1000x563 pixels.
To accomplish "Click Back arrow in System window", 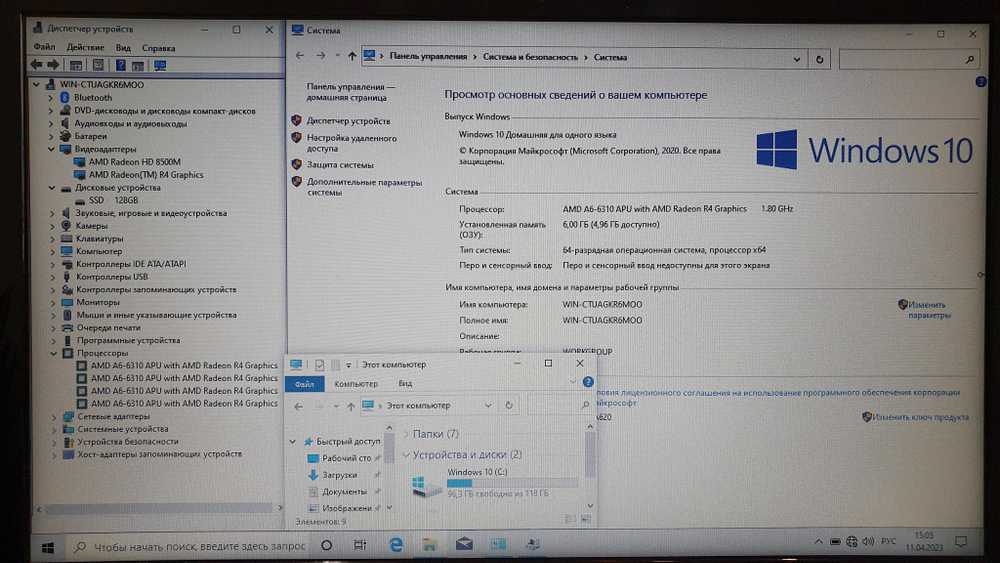I will (x=300, y=56).
